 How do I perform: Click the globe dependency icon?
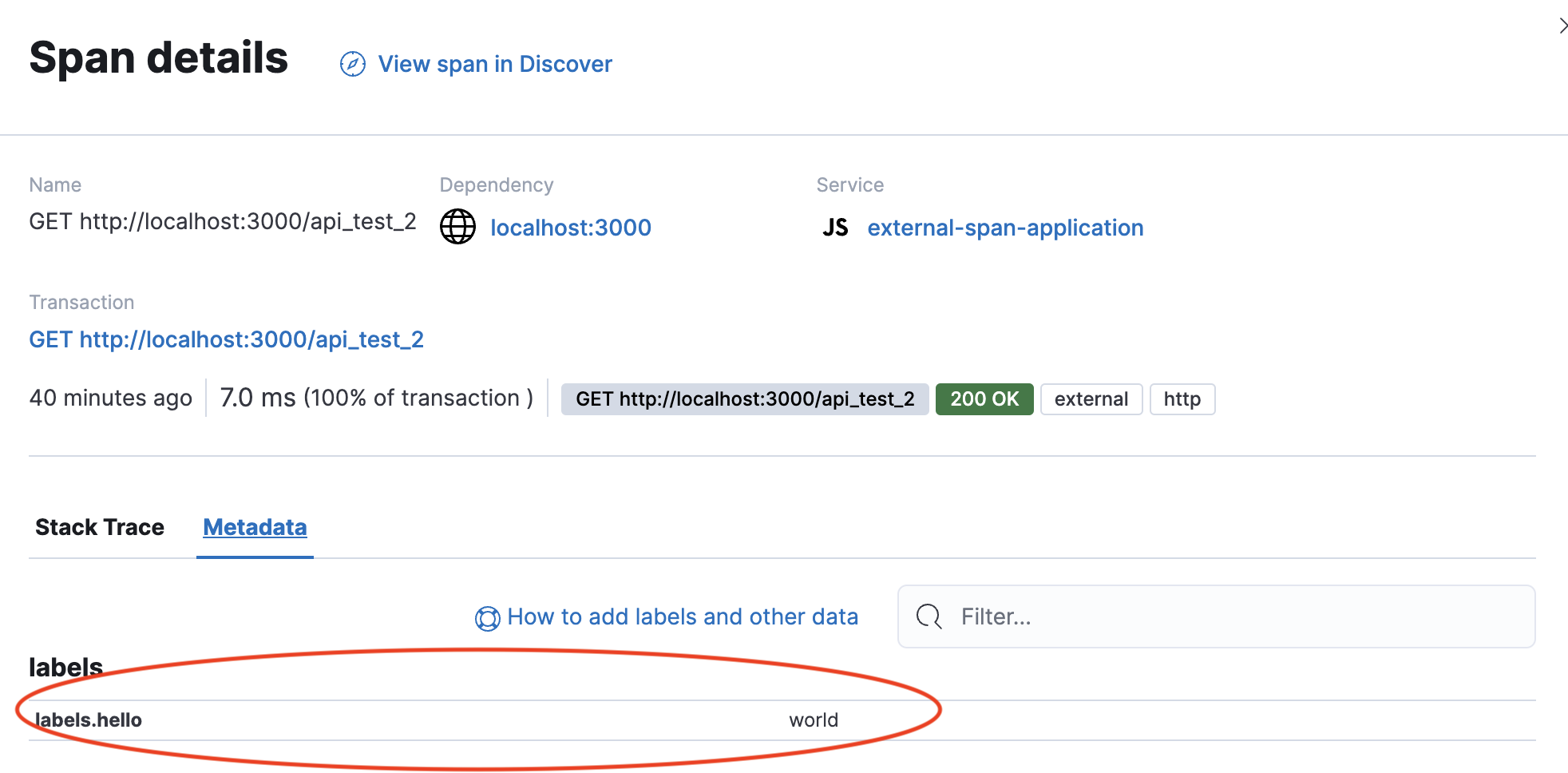coord(457,227)
